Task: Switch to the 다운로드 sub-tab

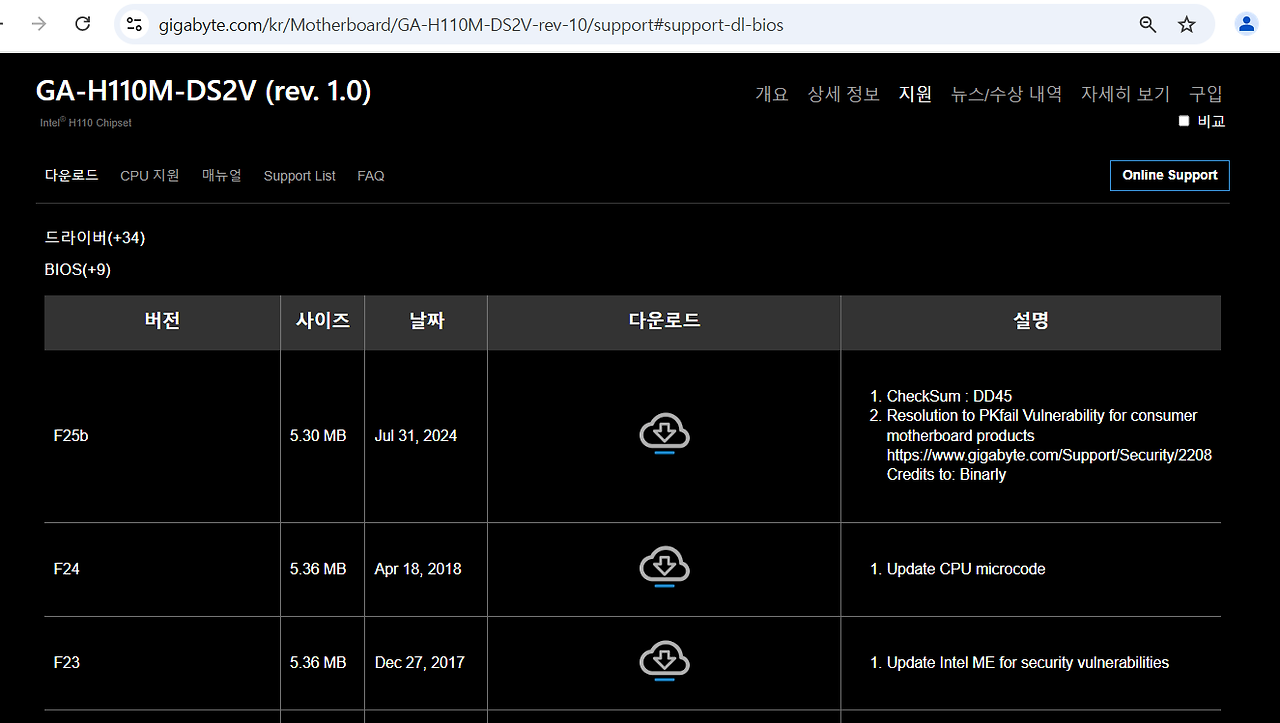Action: [72, 175]
